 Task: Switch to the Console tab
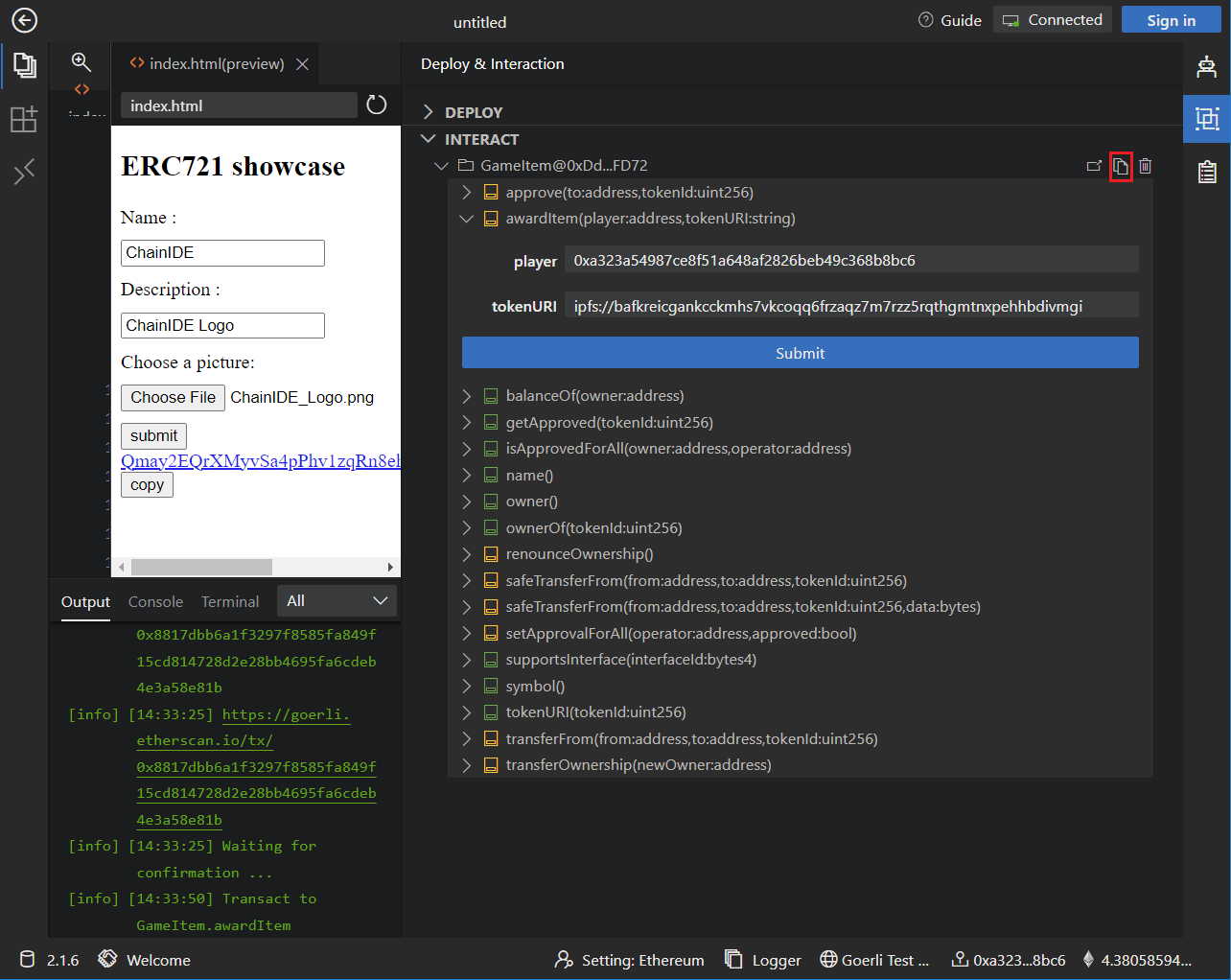[x=155, y=602]
